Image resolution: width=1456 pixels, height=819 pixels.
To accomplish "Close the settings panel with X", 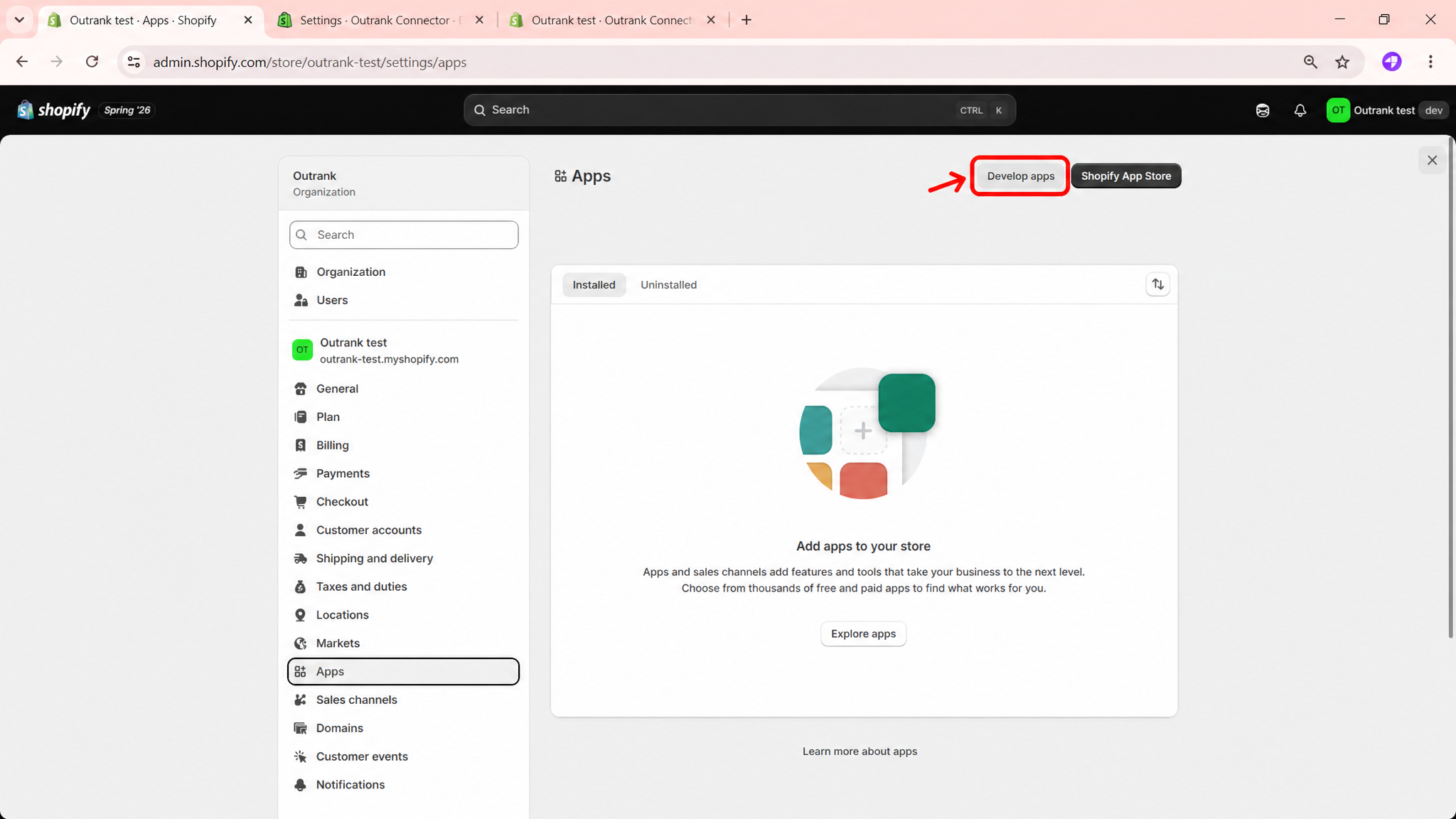I will [1432, 161].
